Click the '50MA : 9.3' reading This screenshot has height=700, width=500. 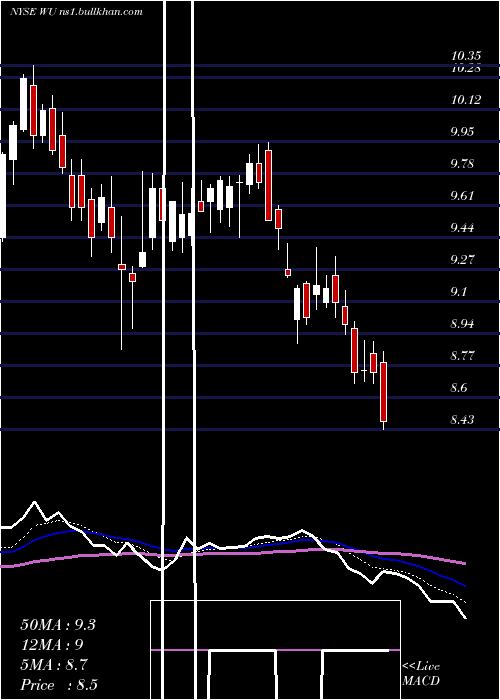click(x=58, y=625)
